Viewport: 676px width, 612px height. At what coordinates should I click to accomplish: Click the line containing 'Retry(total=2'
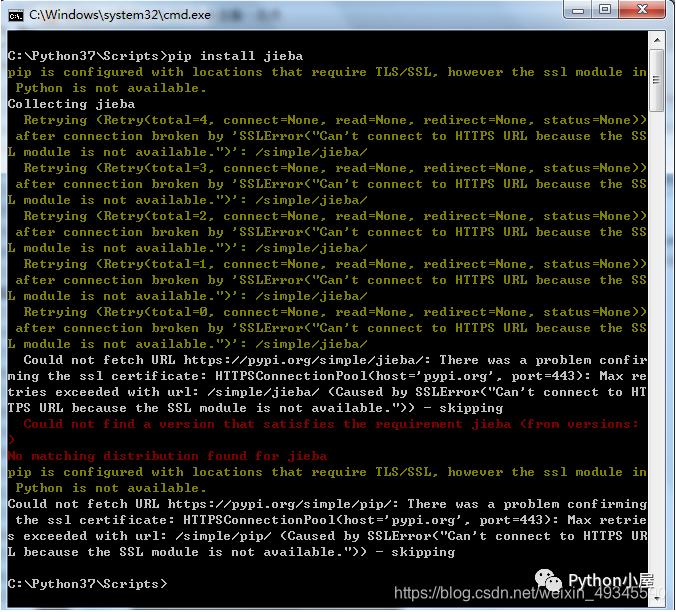tap(335, 216)
